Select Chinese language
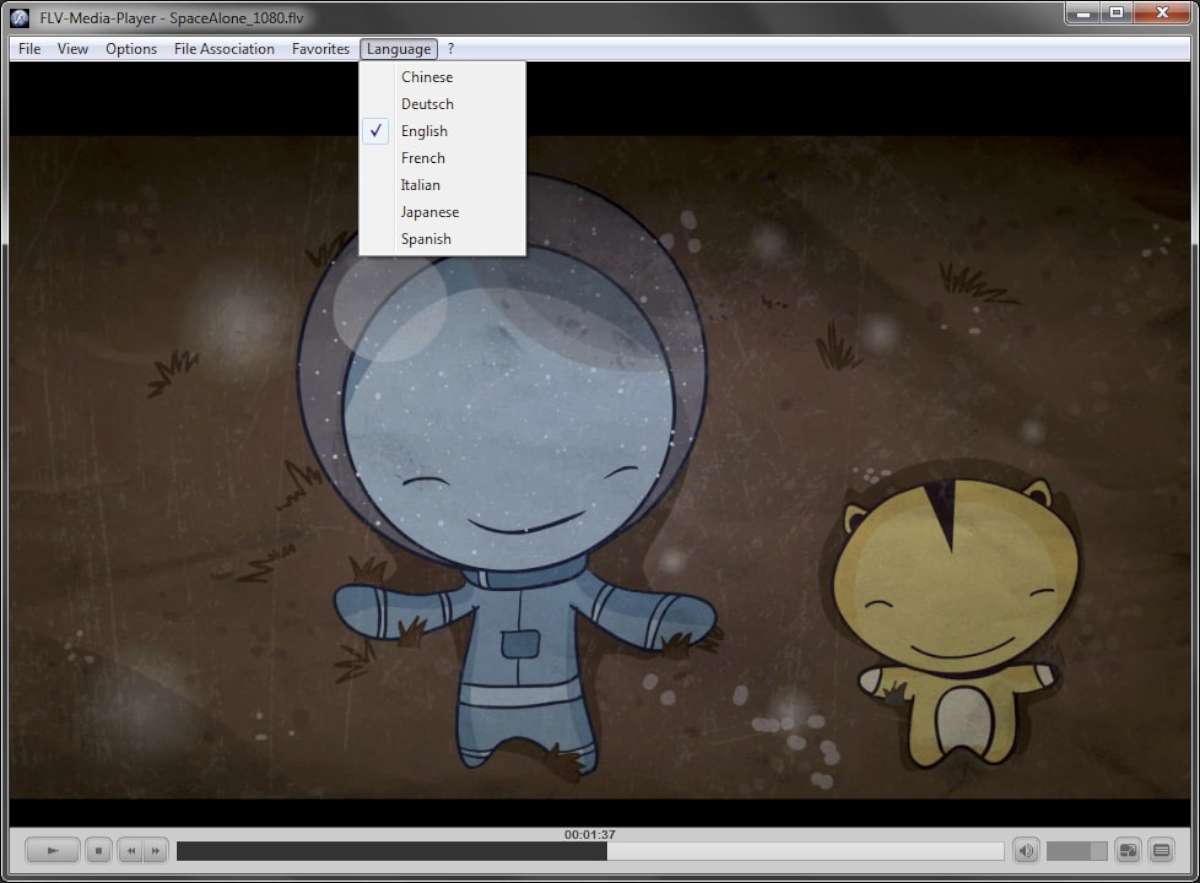1200x883 pixels. pyautogui.click(x=427, y=77)
